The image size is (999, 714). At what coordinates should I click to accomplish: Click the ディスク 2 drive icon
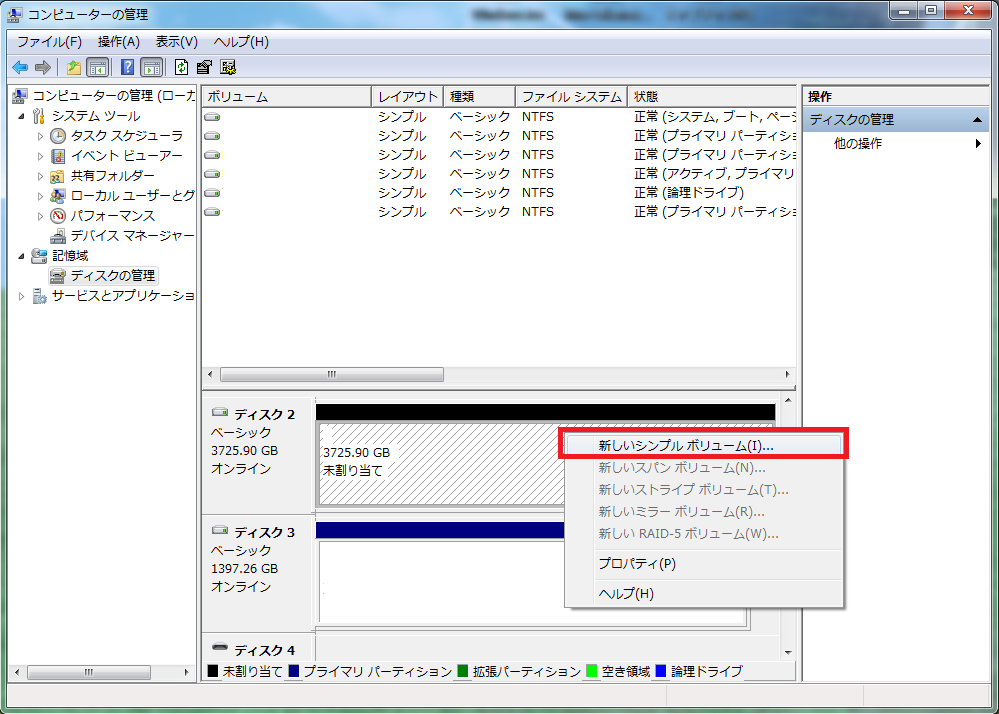220,412
